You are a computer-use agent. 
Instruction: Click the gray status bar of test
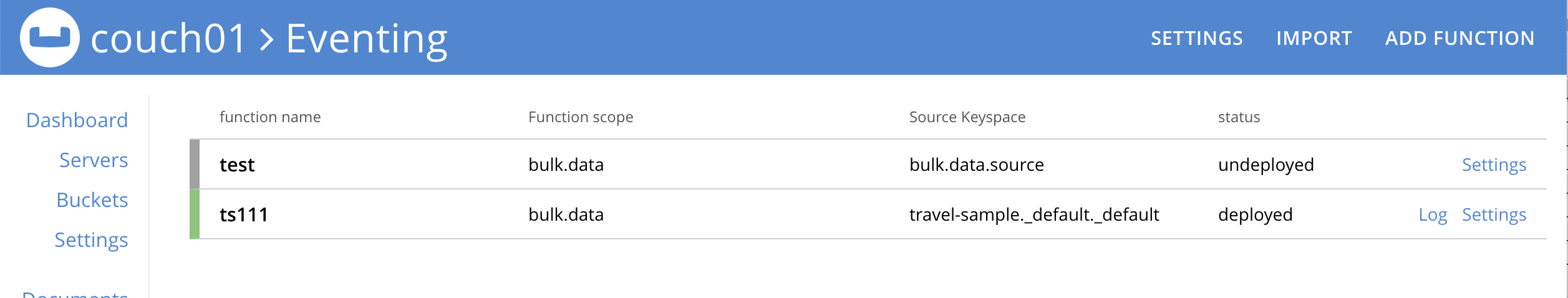tap(195, 165)
